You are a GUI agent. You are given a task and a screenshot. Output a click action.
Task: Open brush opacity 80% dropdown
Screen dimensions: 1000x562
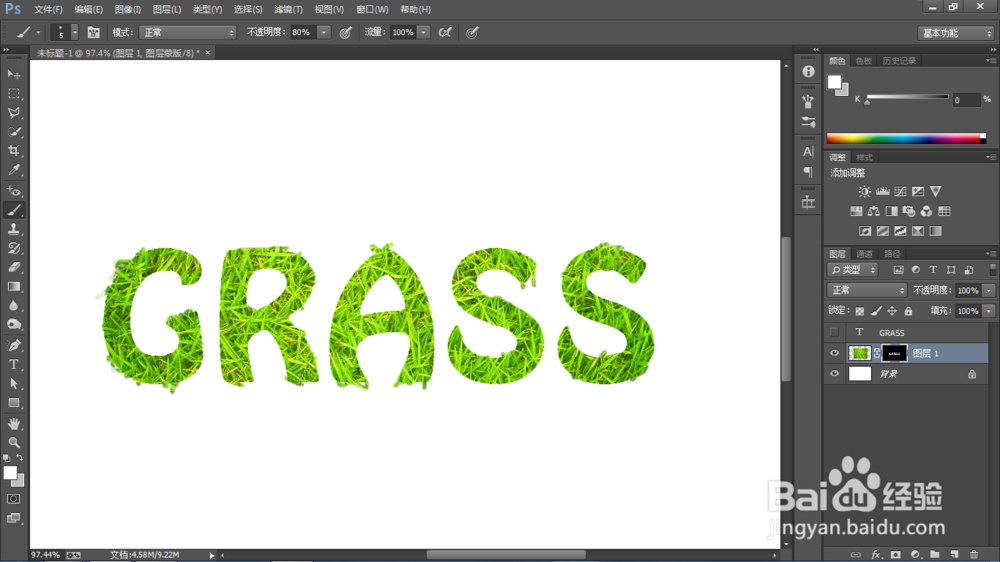pyautogui.click(x=324, y=33)
